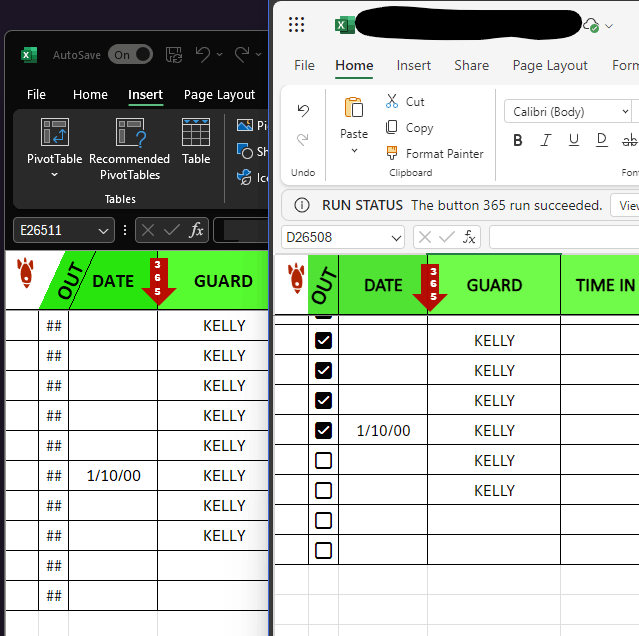This screenshot has width=639, height=636.
Task: Click the info icon beside RUN STATUS
Action: pos(302,205)
